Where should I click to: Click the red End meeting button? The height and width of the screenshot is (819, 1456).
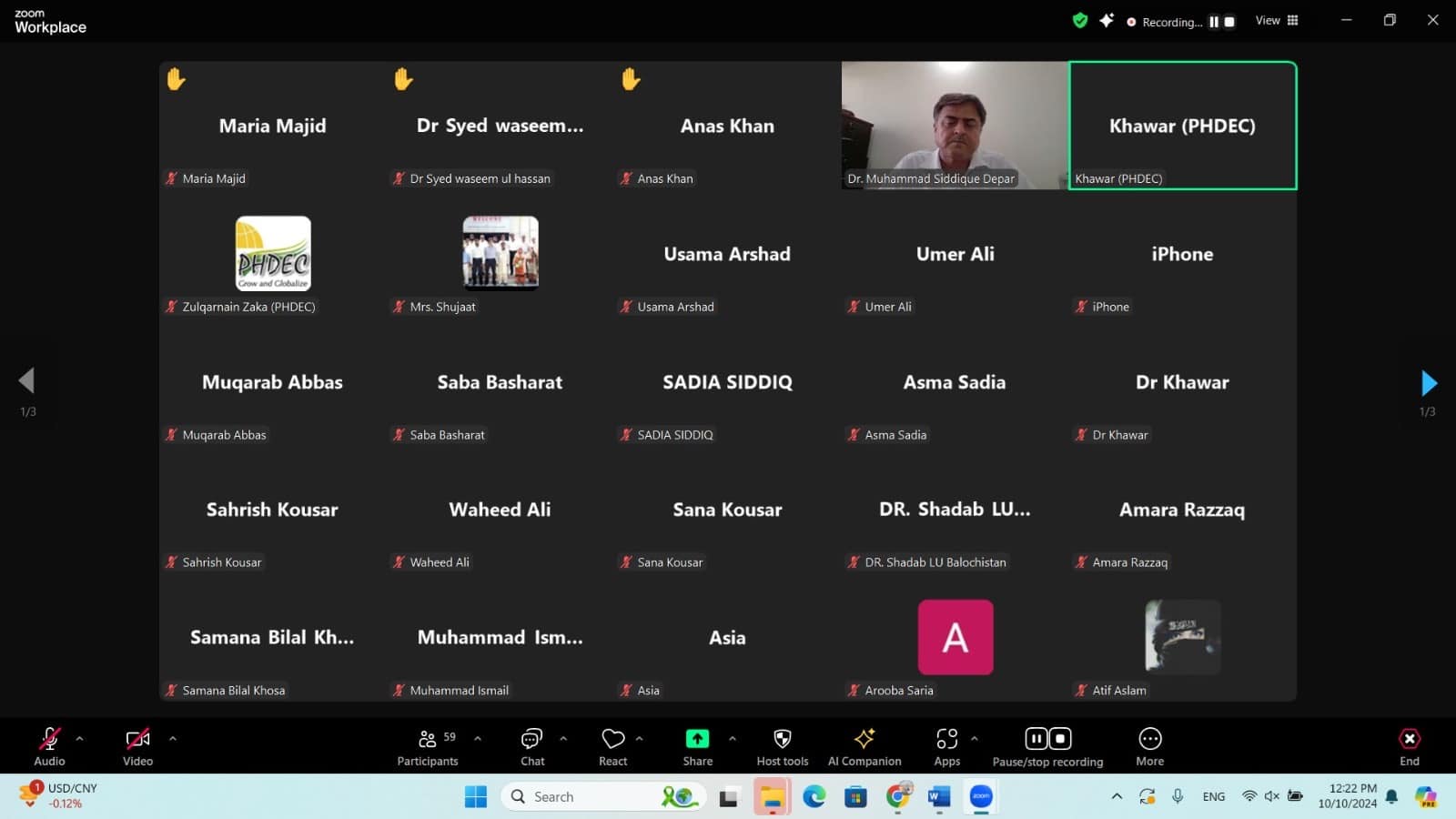1409,746
